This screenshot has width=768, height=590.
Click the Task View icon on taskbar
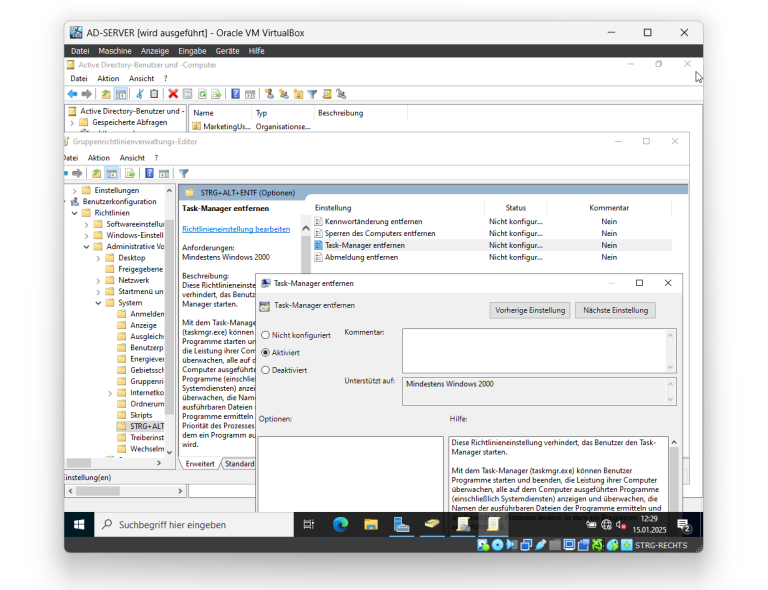coord(309,525)
